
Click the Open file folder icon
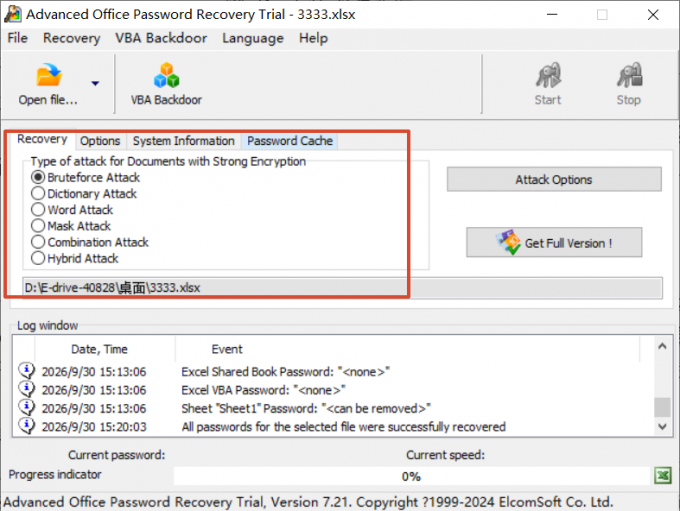point(49,75)
